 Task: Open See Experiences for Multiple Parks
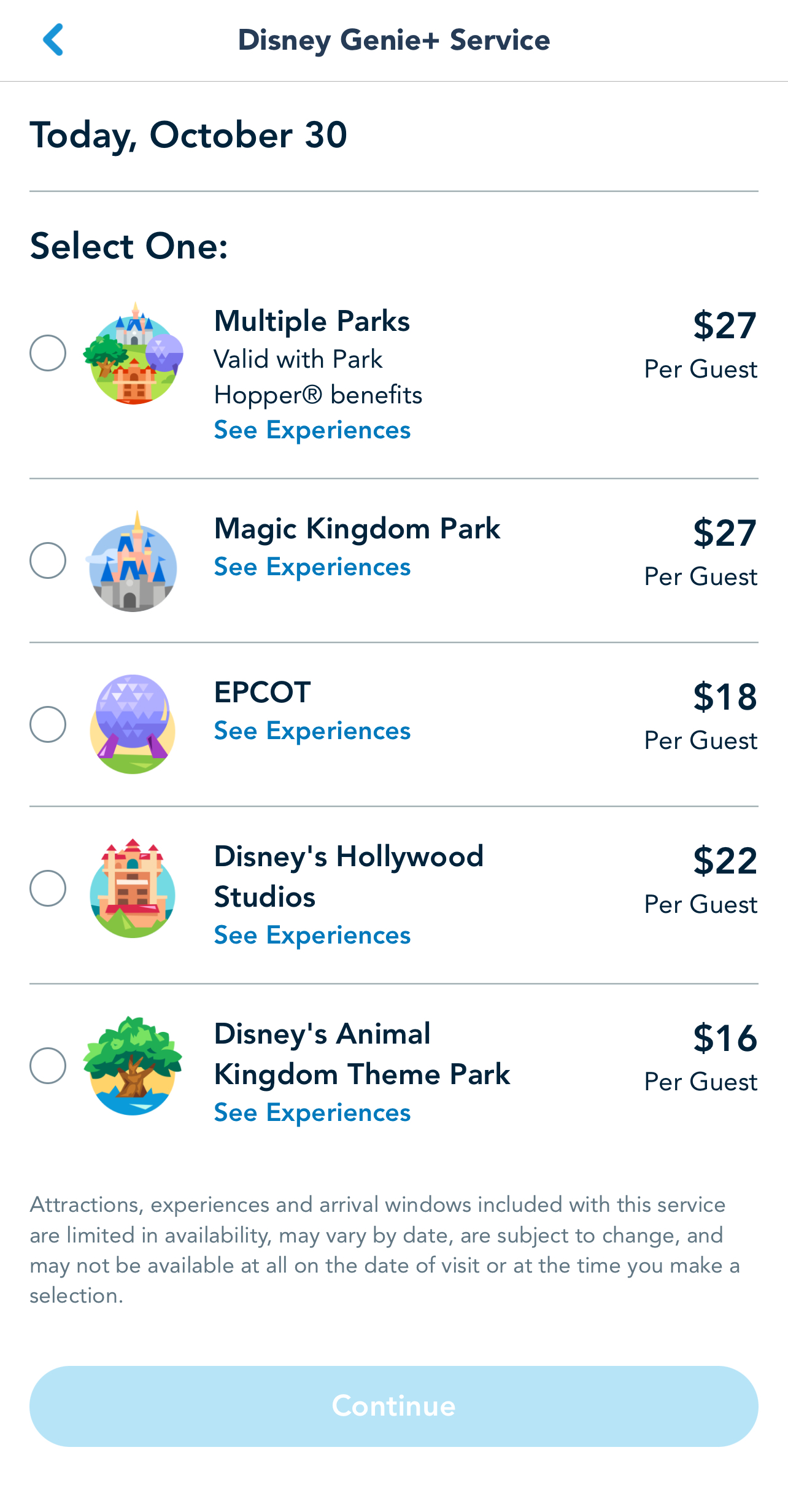(312, 430)
